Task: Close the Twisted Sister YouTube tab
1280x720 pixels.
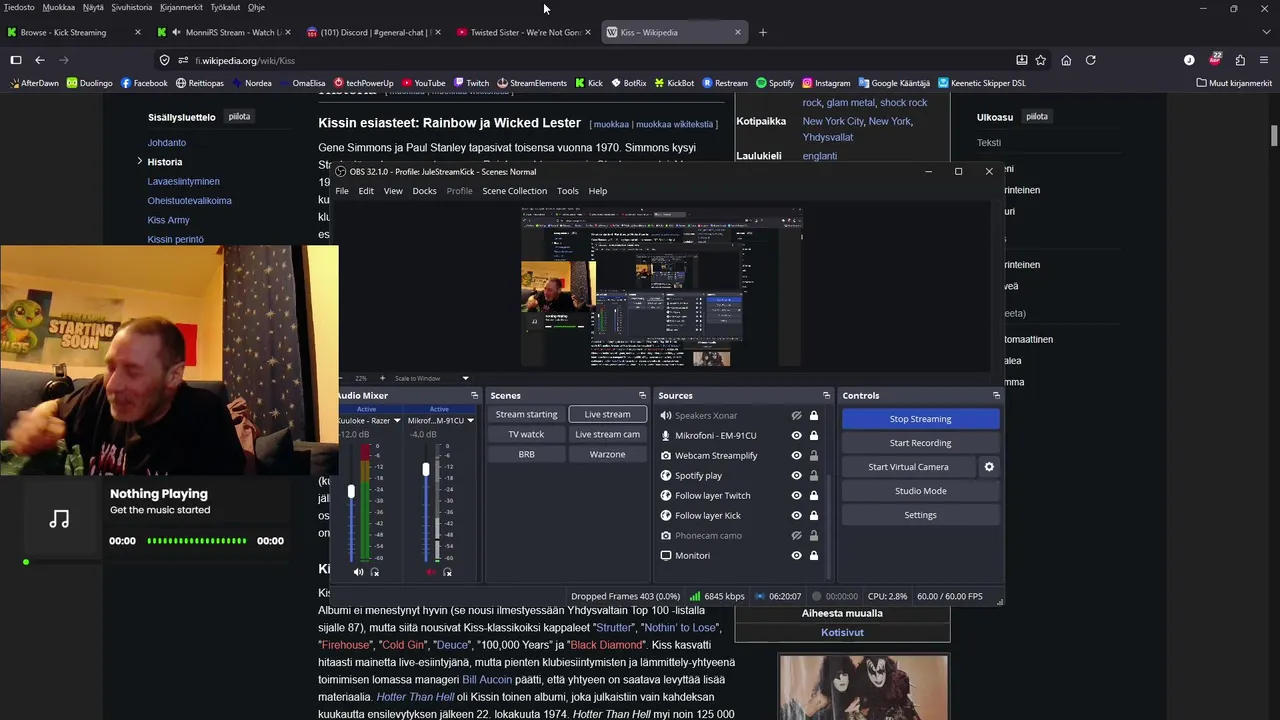Action: [x=588, y=32]
